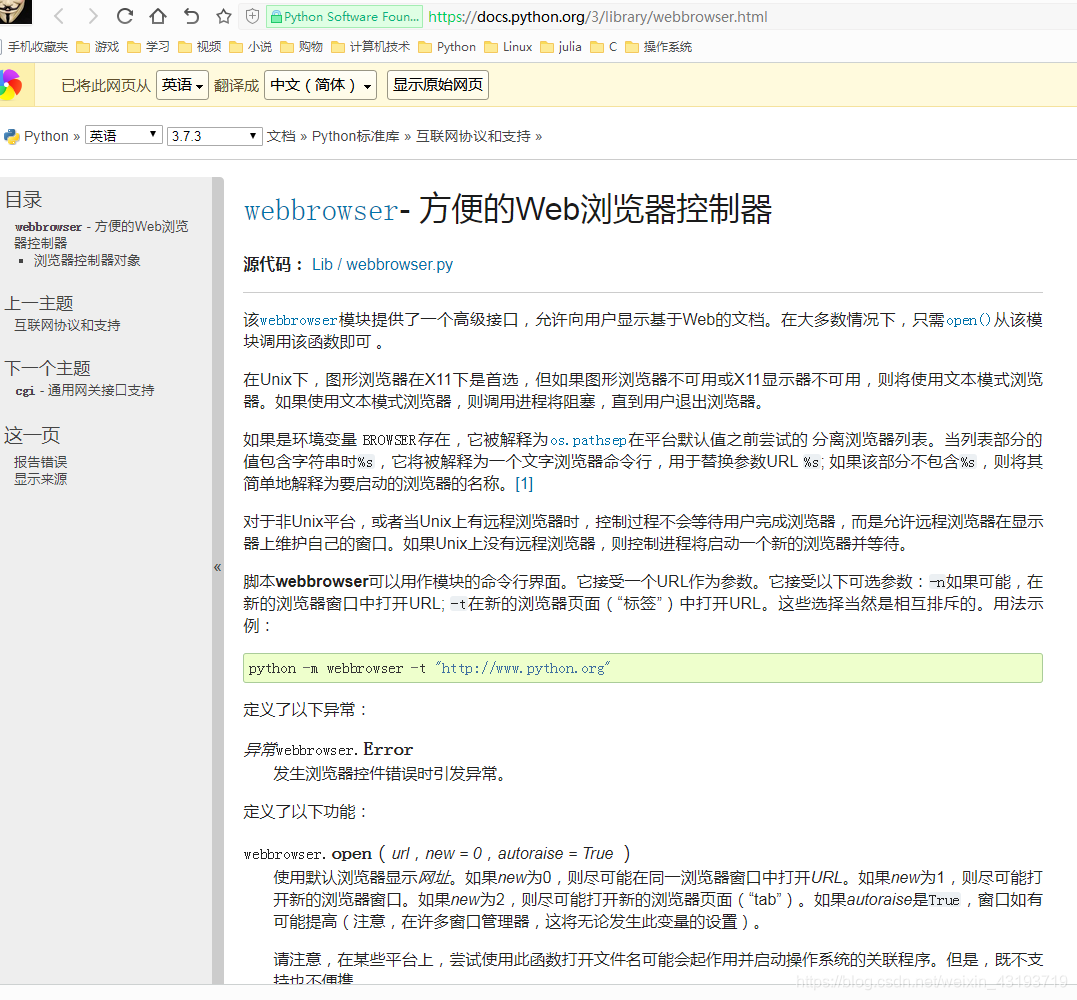Click the Python标准库 breadcrumb link
Viewport: 1077px width, 1000px height.
(x=356, y=136)
